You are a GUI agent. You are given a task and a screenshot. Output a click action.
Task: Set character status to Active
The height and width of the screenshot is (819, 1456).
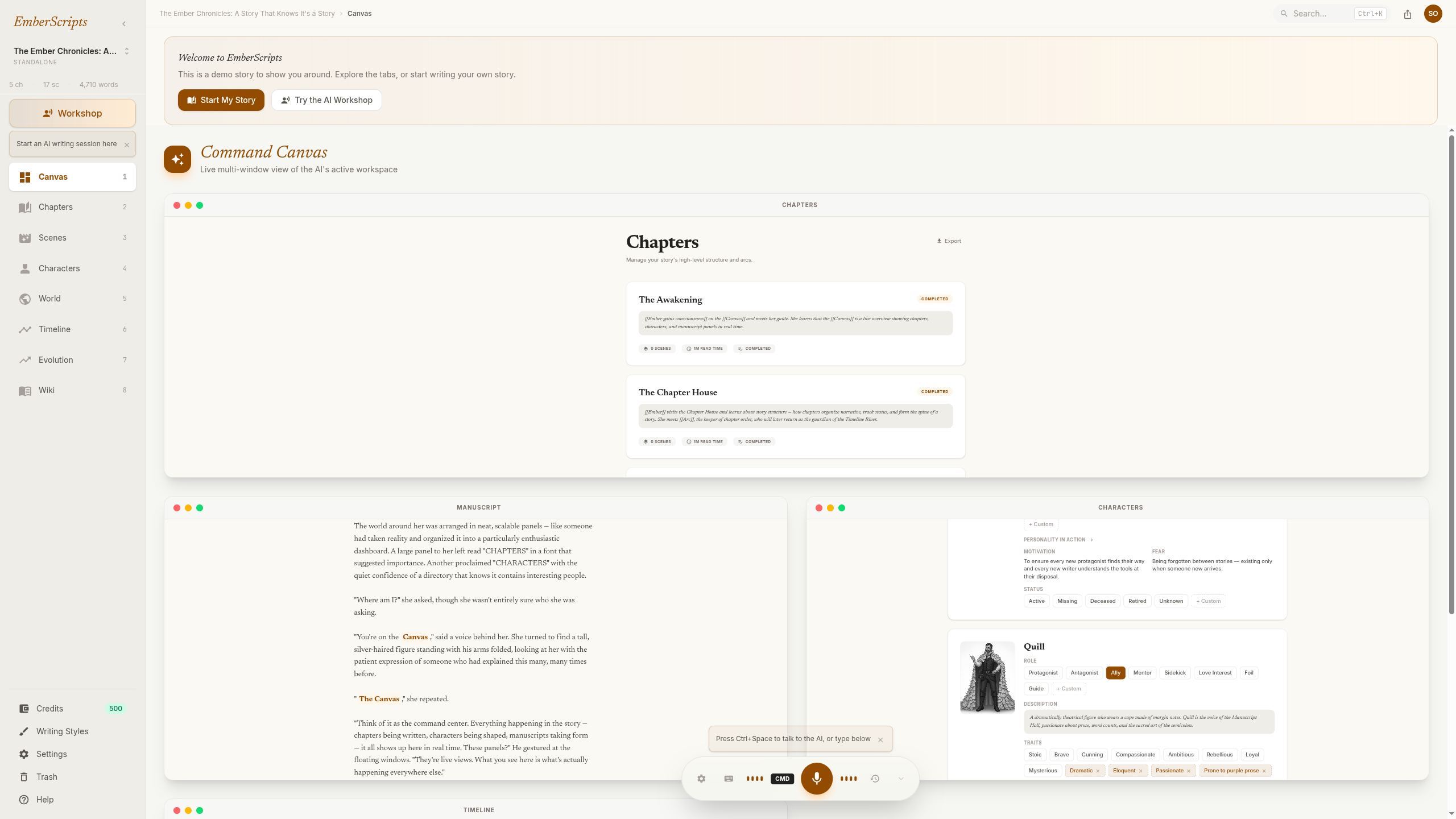[1036, 601]
